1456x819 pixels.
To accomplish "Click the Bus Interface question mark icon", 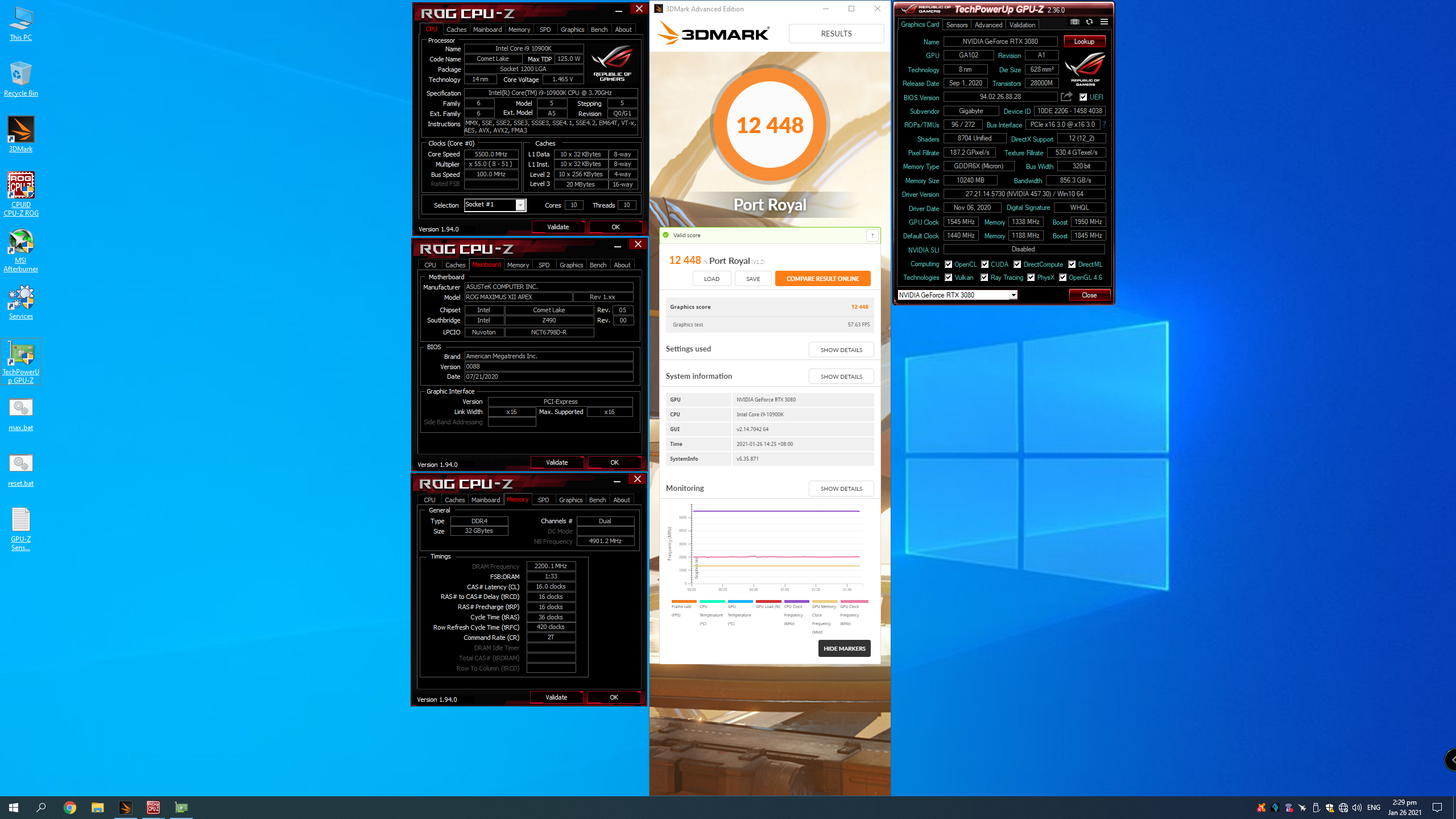I will (1104, 125).
